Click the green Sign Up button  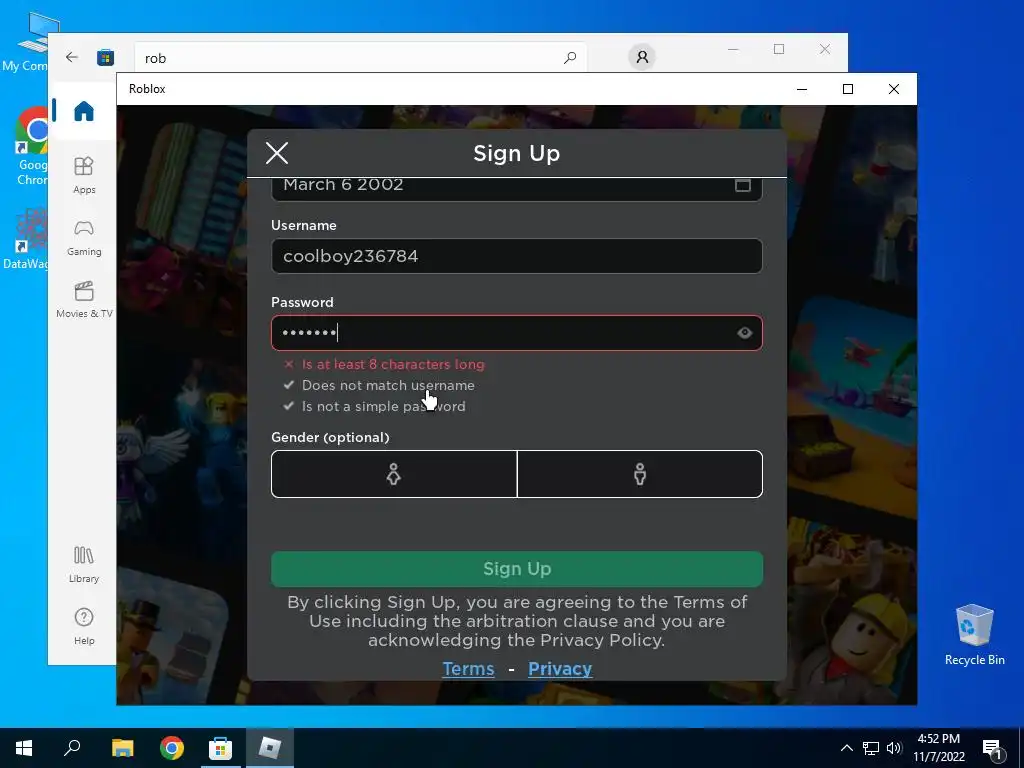coord(517,569)
